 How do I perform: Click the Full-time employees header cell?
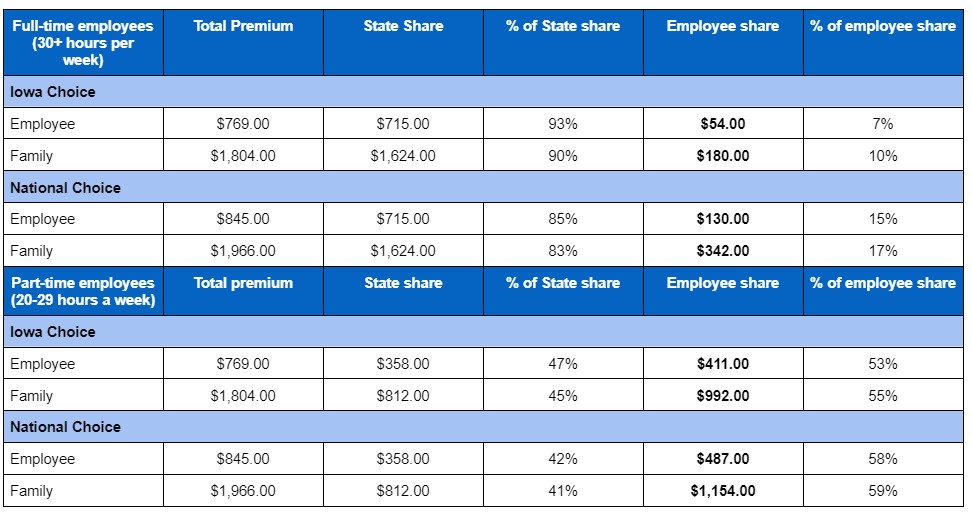(83, 43)
